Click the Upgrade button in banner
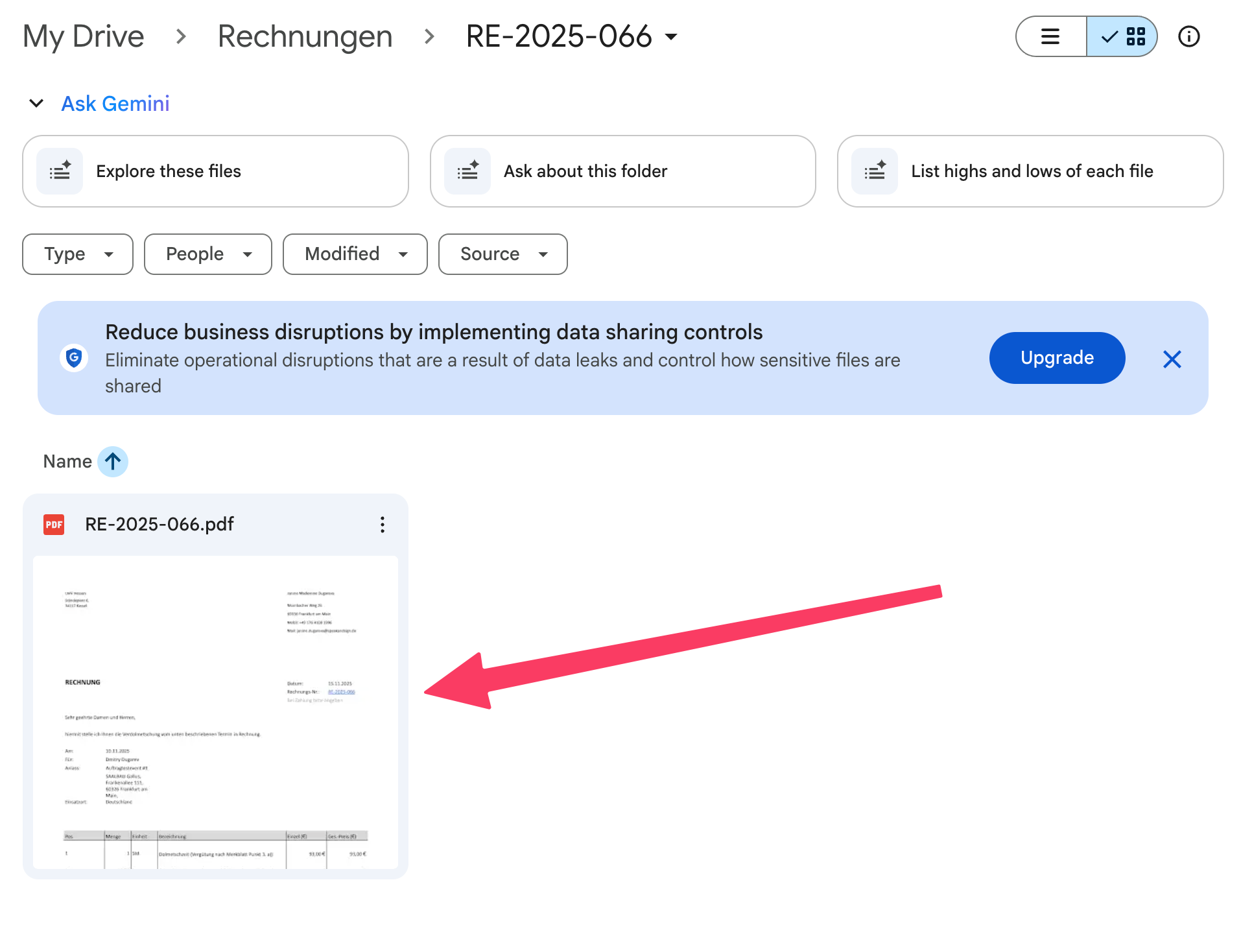Screen dimensions: 1241x952 tap(1056, 358)
